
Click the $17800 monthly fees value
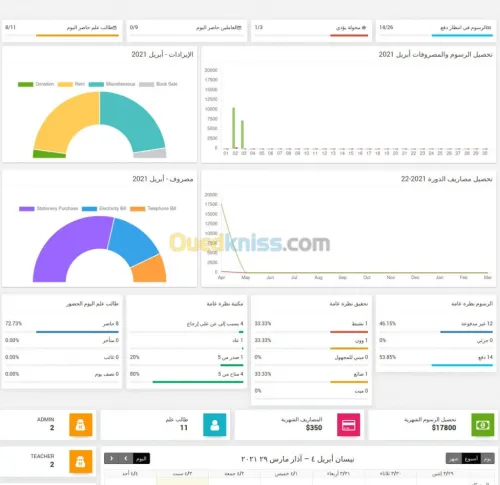(444, 428)
